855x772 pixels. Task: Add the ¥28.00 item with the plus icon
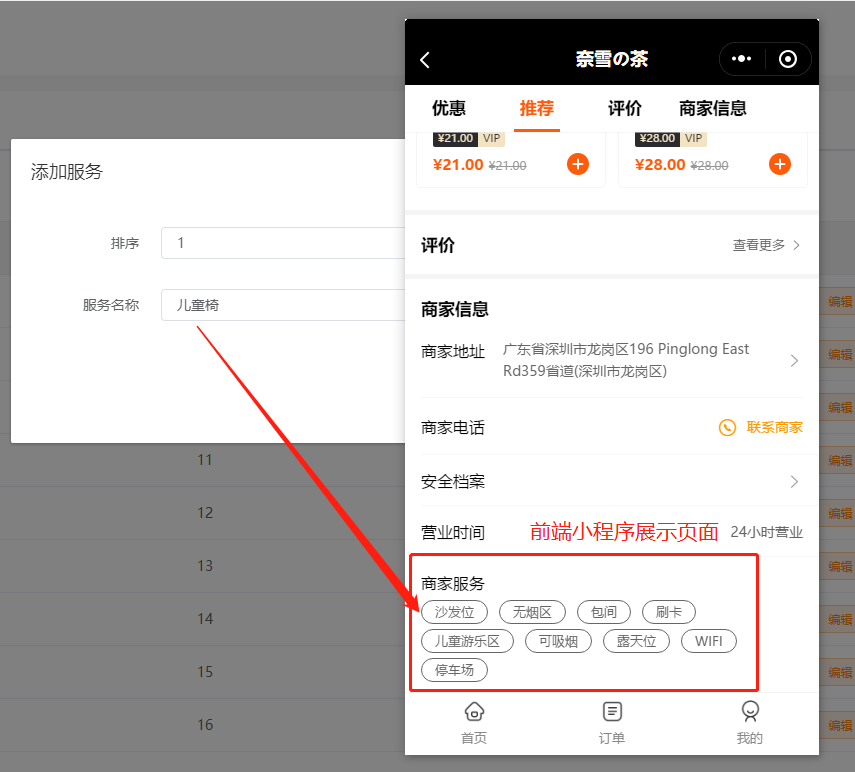coord(780,164)
